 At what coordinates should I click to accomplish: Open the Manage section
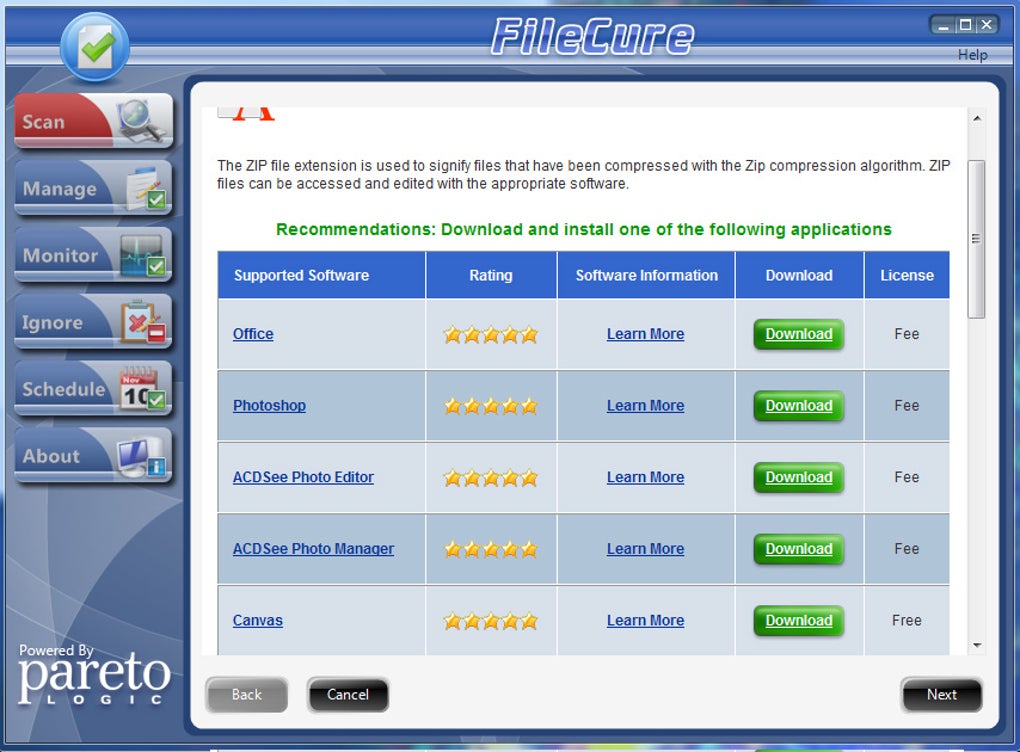[x=94, y=188]
